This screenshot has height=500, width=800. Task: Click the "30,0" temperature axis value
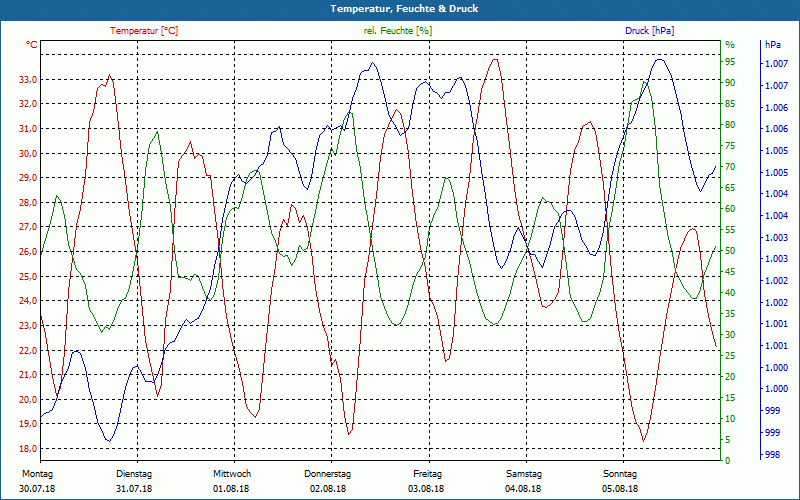click(28, 154)
